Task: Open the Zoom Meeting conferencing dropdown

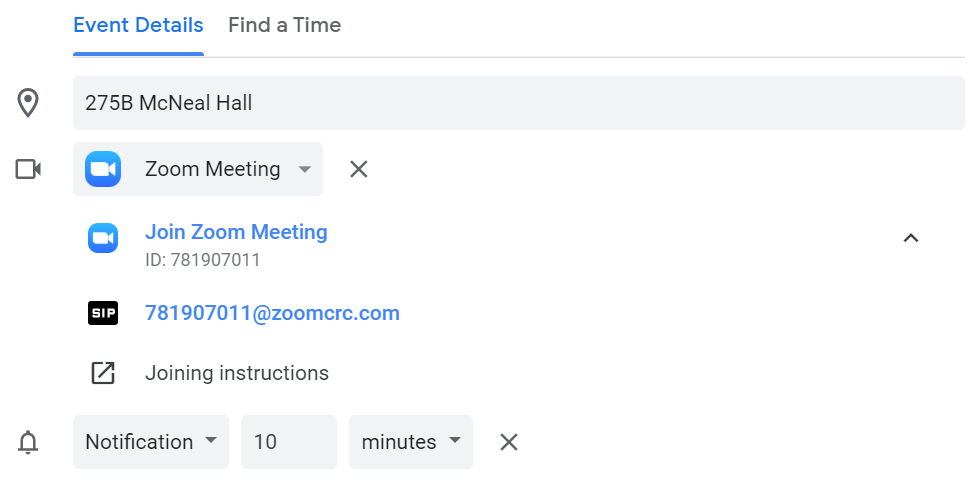Action: pos(198,169)
